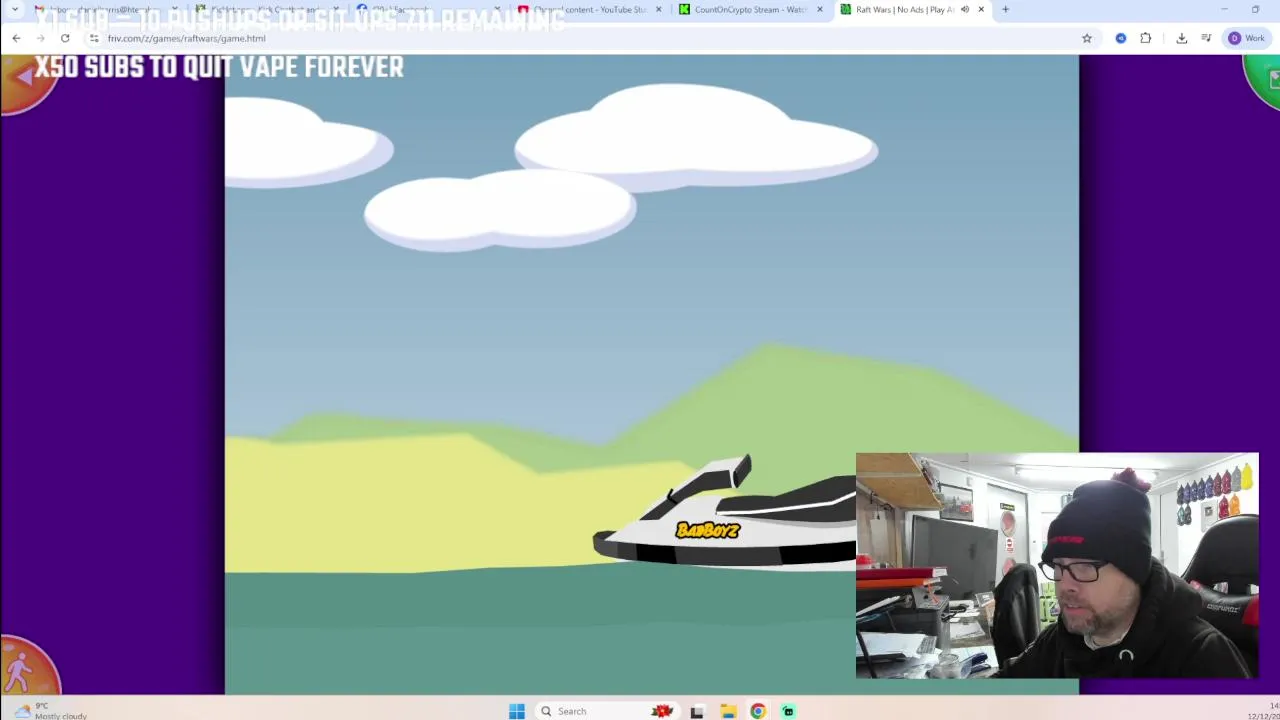
Task: Open the Windows Start menu
Action: 516,711
